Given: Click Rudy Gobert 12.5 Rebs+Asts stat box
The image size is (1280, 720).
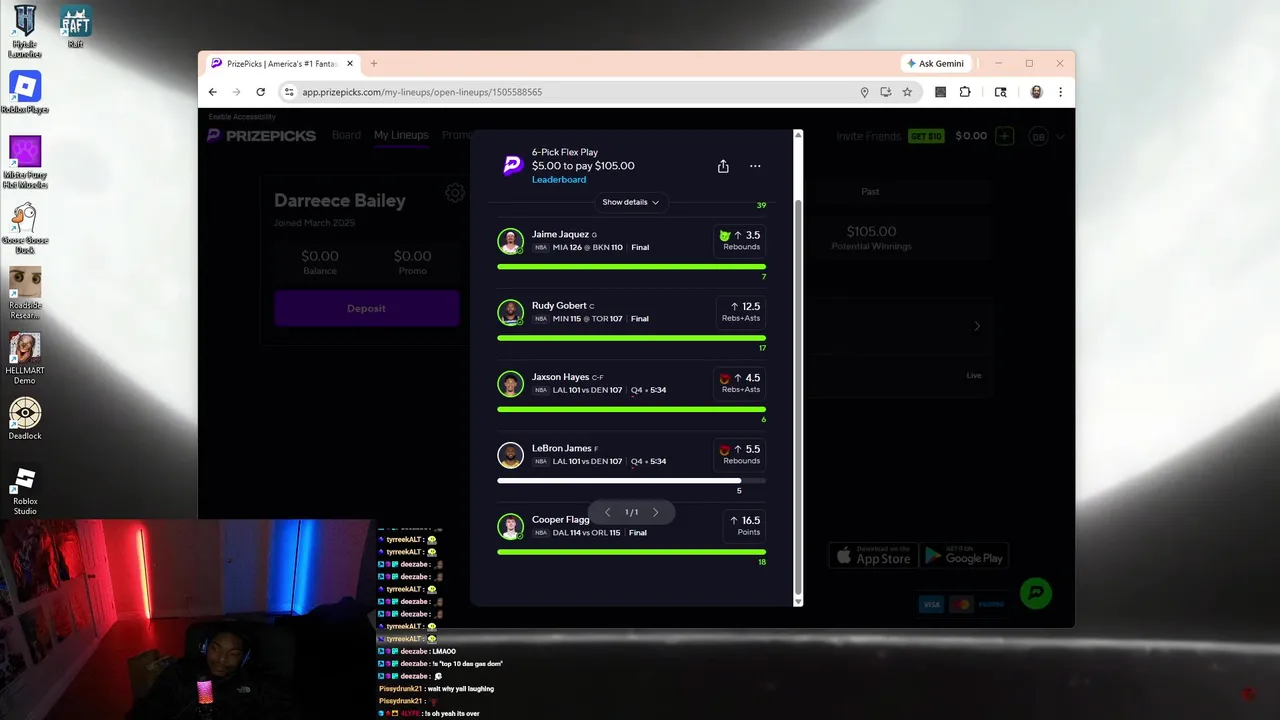Looking at the screenshot, I should pos(740,312).
